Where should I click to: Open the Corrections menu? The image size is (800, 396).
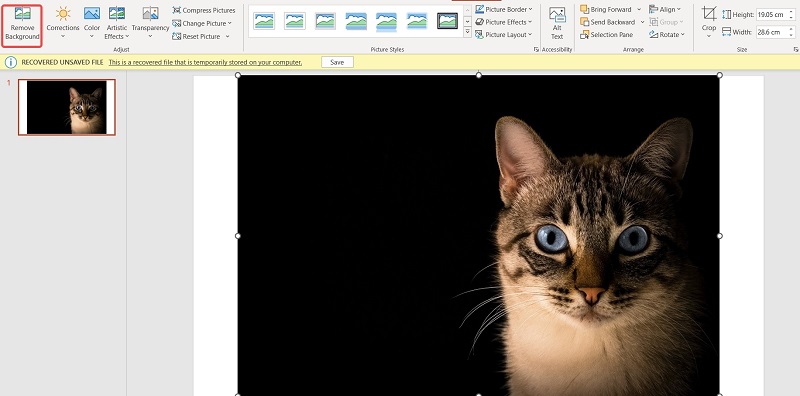[x=63, y=23]
